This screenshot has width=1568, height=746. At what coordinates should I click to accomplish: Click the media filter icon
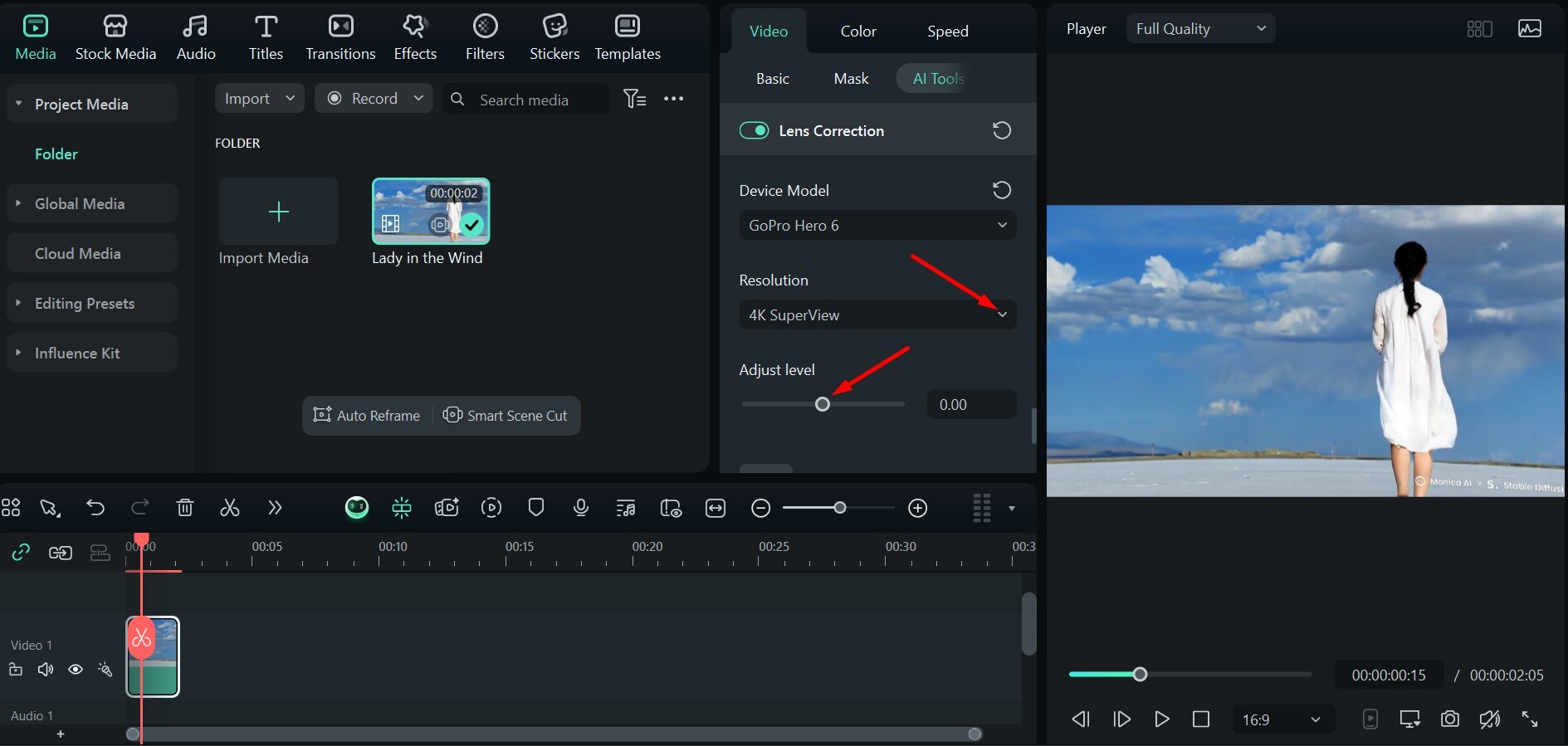point(634,99)
